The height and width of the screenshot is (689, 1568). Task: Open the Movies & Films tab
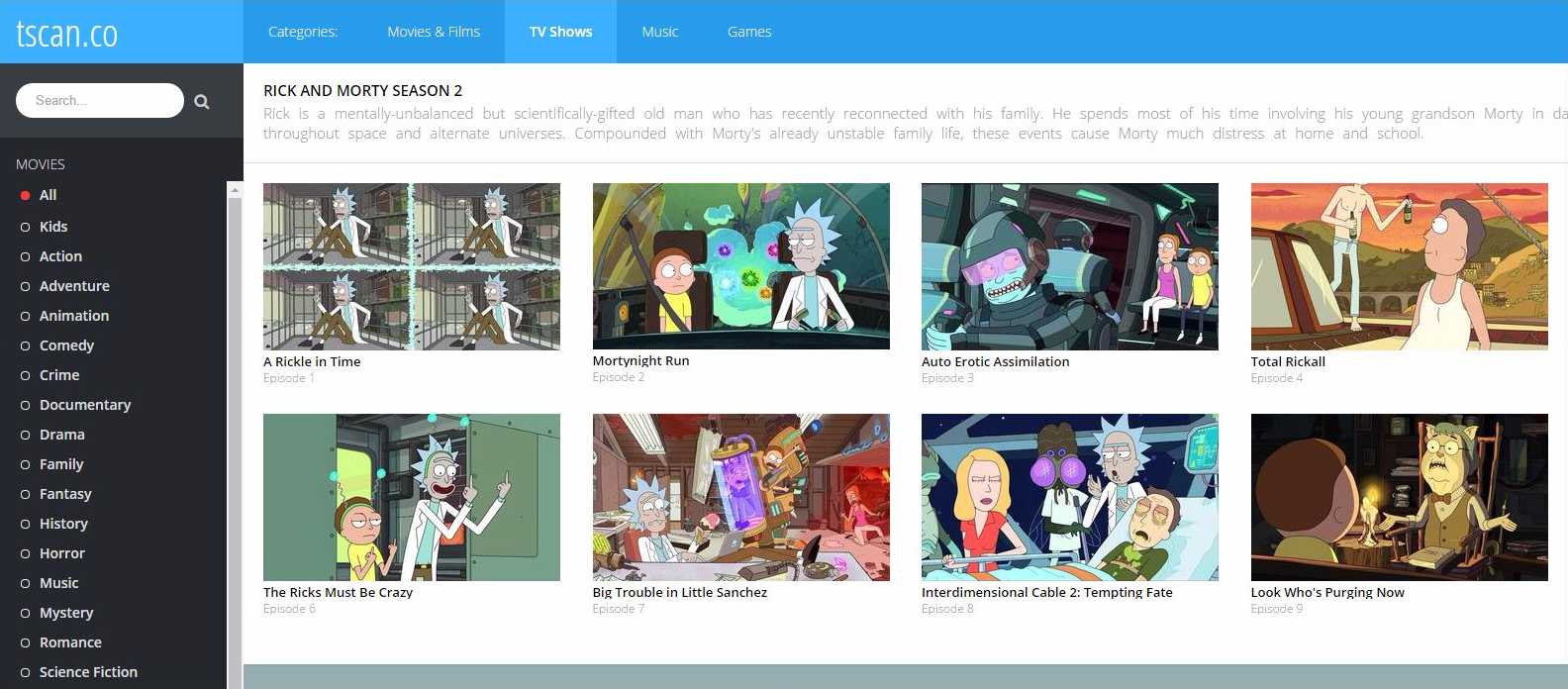point(434,32)
